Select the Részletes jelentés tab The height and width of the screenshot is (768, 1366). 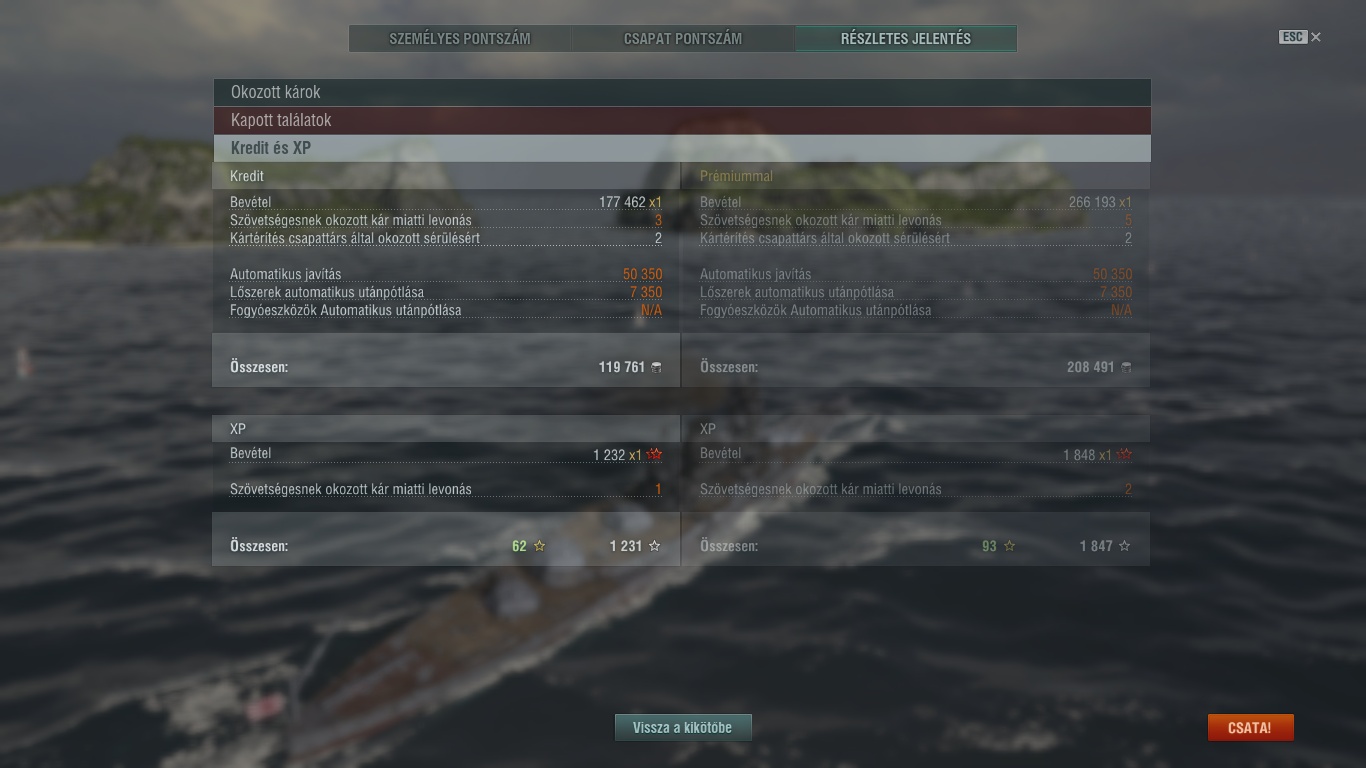[x=906, y=39]
